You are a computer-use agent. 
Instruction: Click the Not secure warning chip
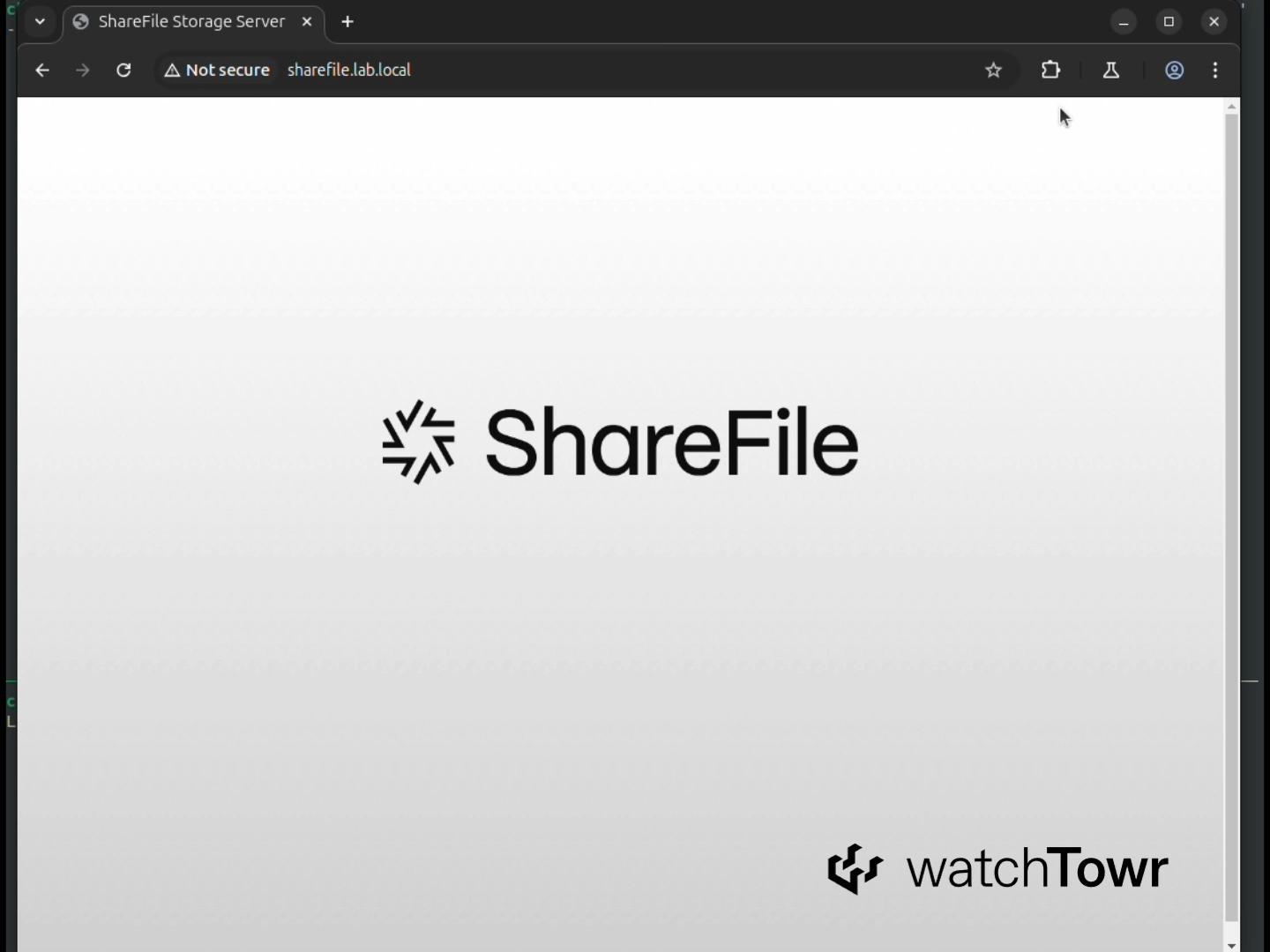tap(217, 71)
